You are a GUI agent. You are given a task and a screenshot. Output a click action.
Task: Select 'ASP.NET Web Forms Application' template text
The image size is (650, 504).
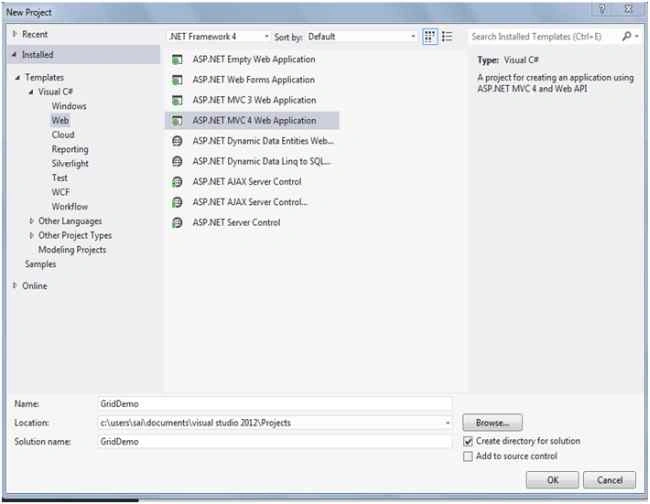[254, 80]
